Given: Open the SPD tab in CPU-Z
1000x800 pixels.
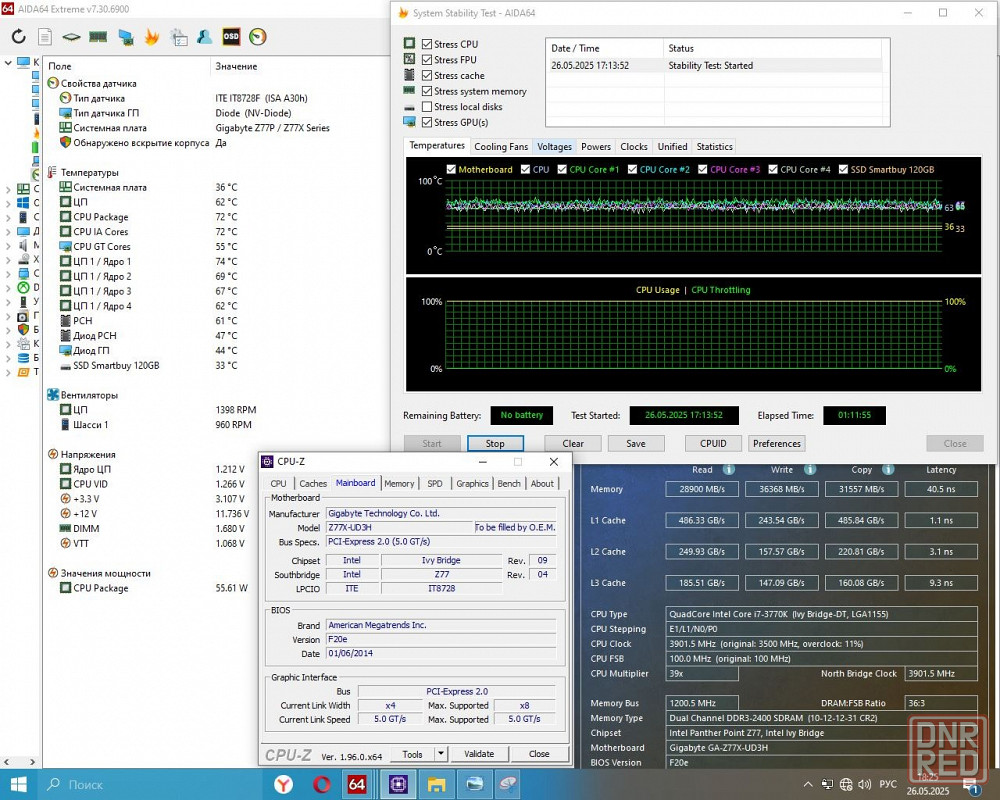Looking at the screenshot, I should coord(435,484).
